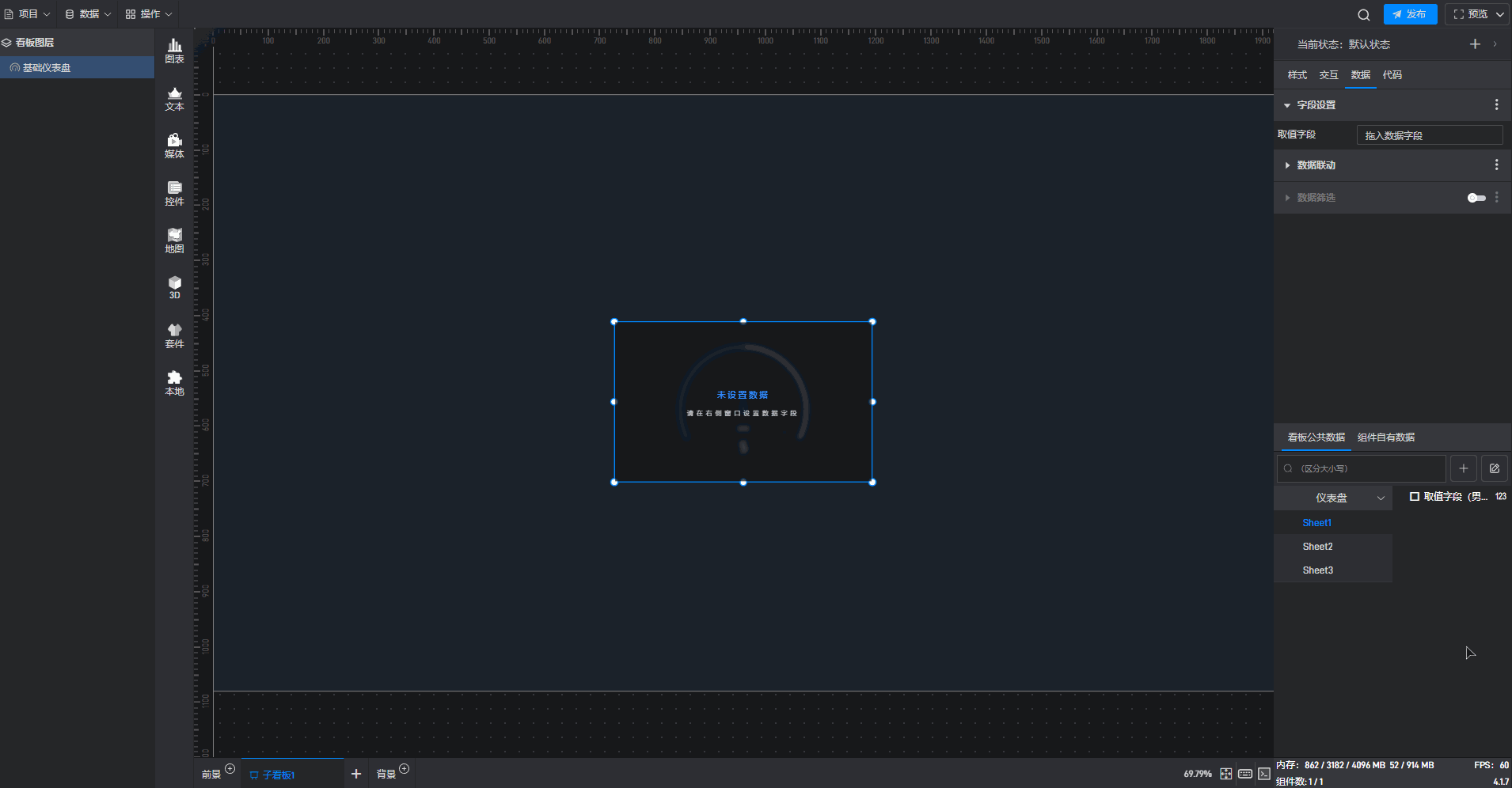
Task: Collapse the 字段设置 section
Action: pos(1288,105)
